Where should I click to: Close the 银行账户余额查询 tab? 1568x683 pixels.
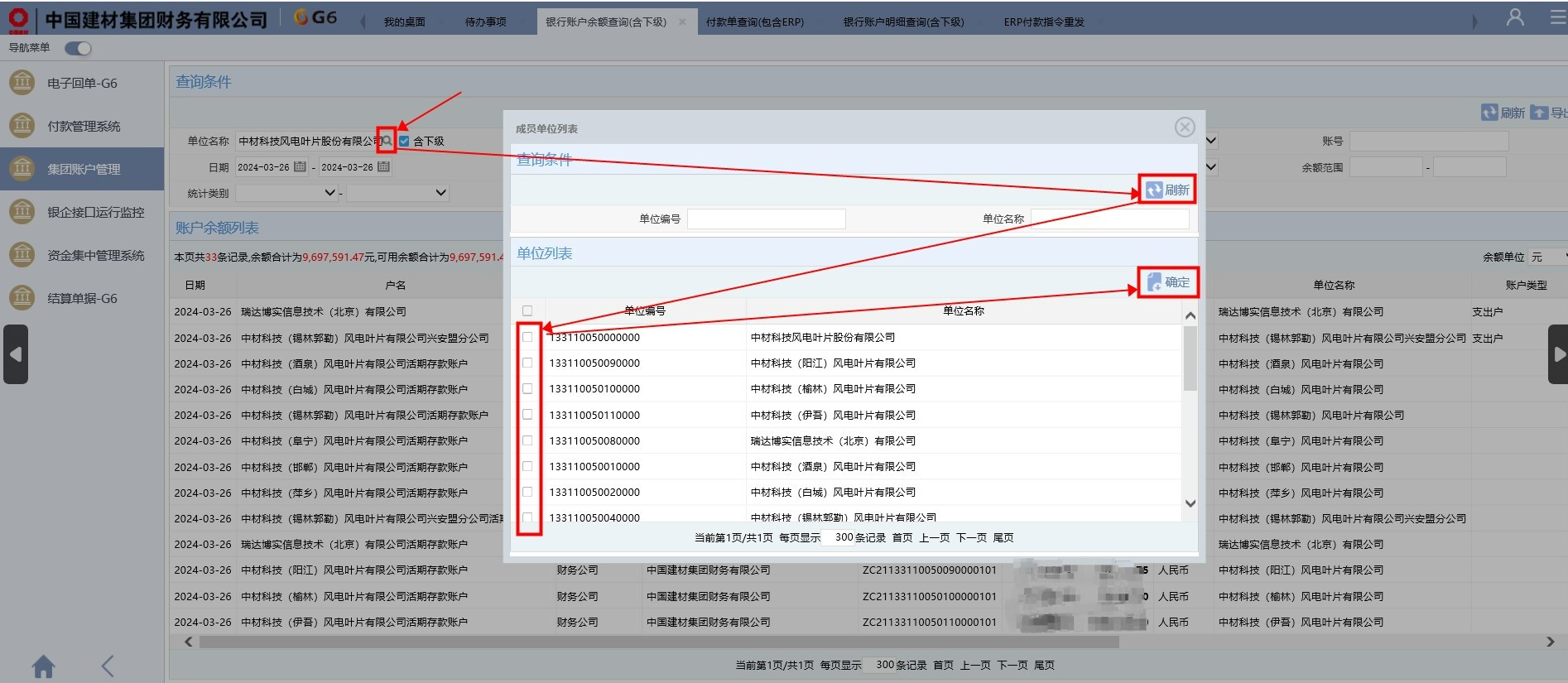coord(682,22)
